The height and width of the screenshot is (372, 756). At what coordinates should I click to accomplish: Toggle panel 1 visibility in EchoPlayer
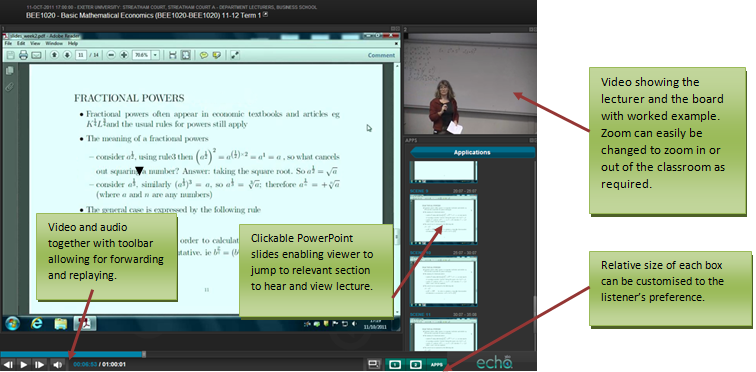[x=395, y=364]
